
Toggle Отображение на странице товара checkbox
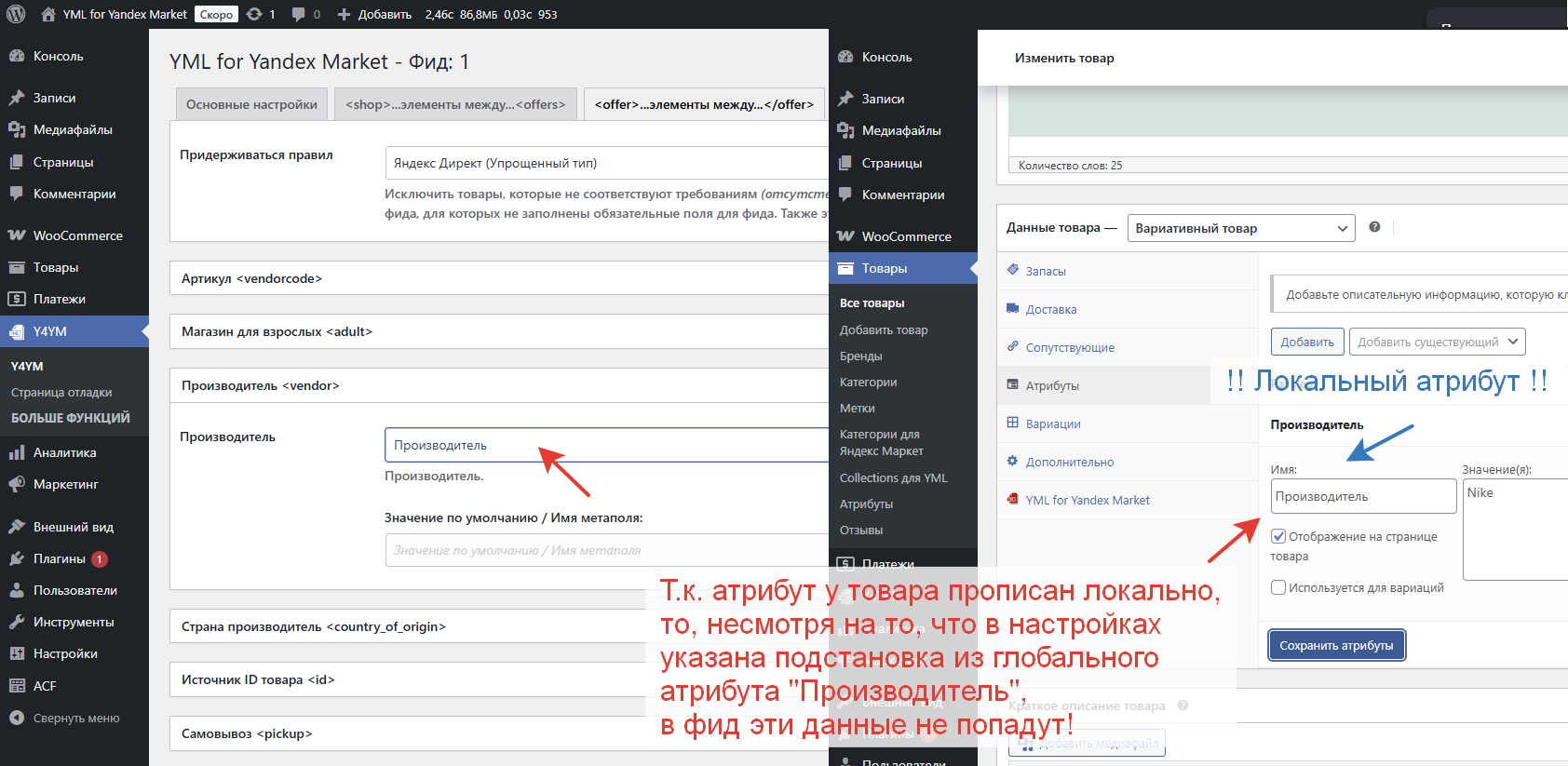1278,536
